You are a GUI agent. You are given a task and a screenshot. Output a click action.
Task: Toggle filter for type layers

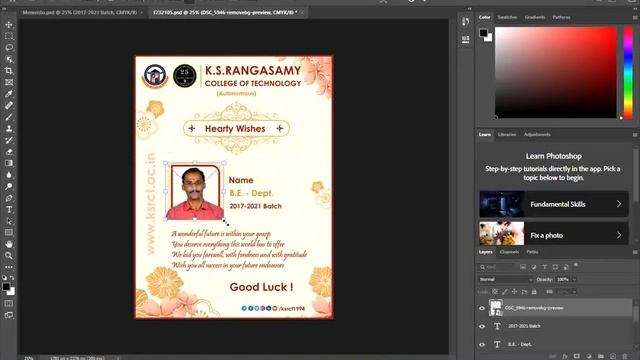[x=544, y=267]
